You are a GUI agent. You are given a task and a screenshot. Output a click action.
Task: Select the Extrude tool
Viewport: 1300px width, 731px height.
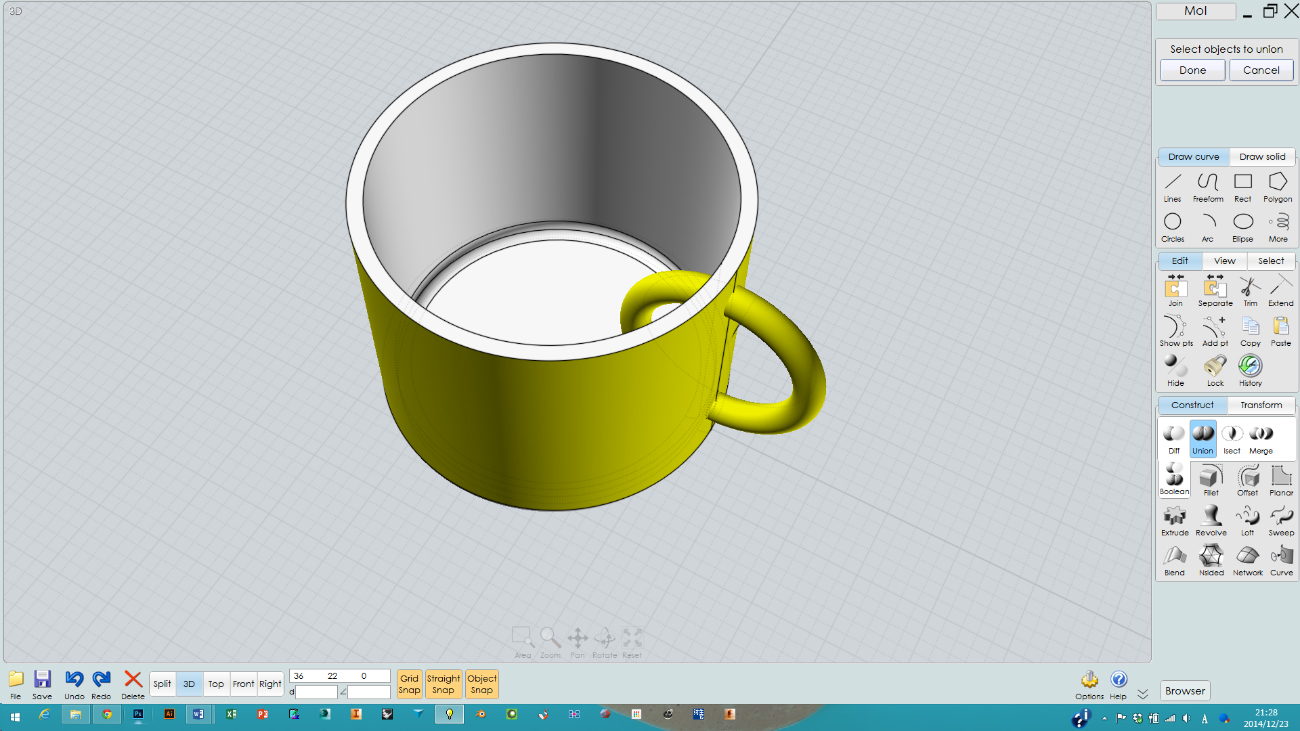pos(1175,520)
